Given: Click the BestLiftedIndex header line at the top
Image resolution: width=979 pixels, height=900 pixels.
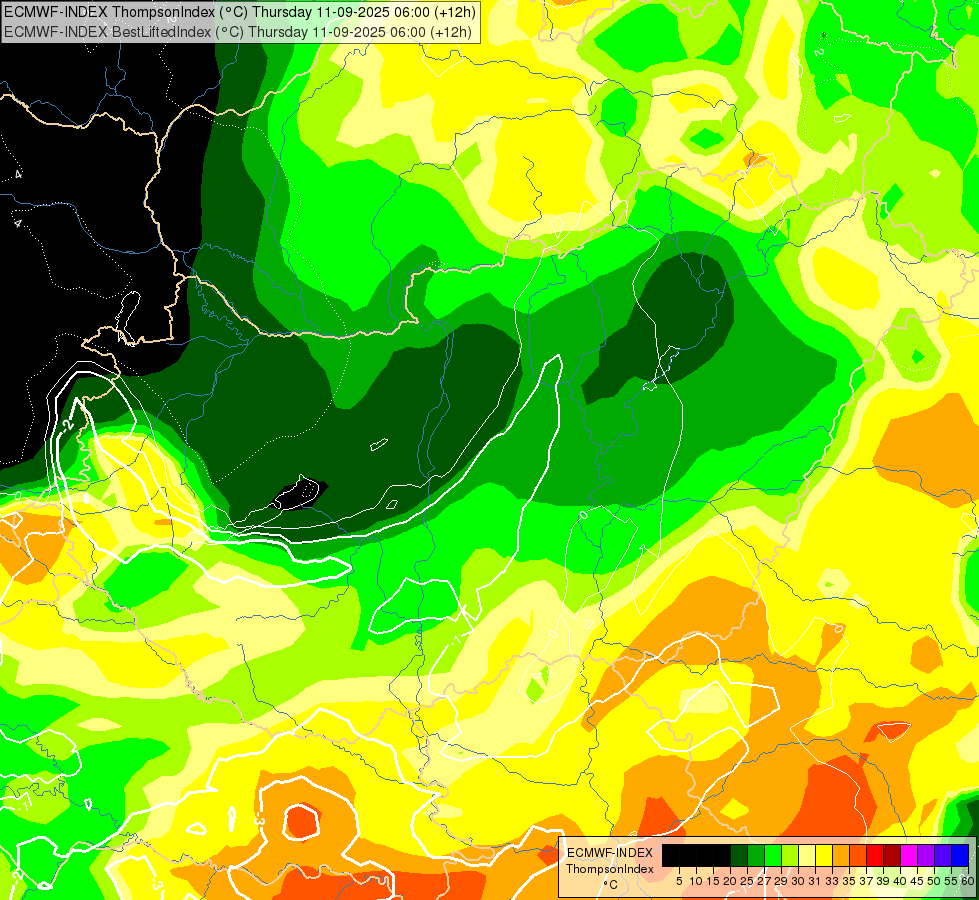Looking at the screenshot, I should click(x=237, y=32).
